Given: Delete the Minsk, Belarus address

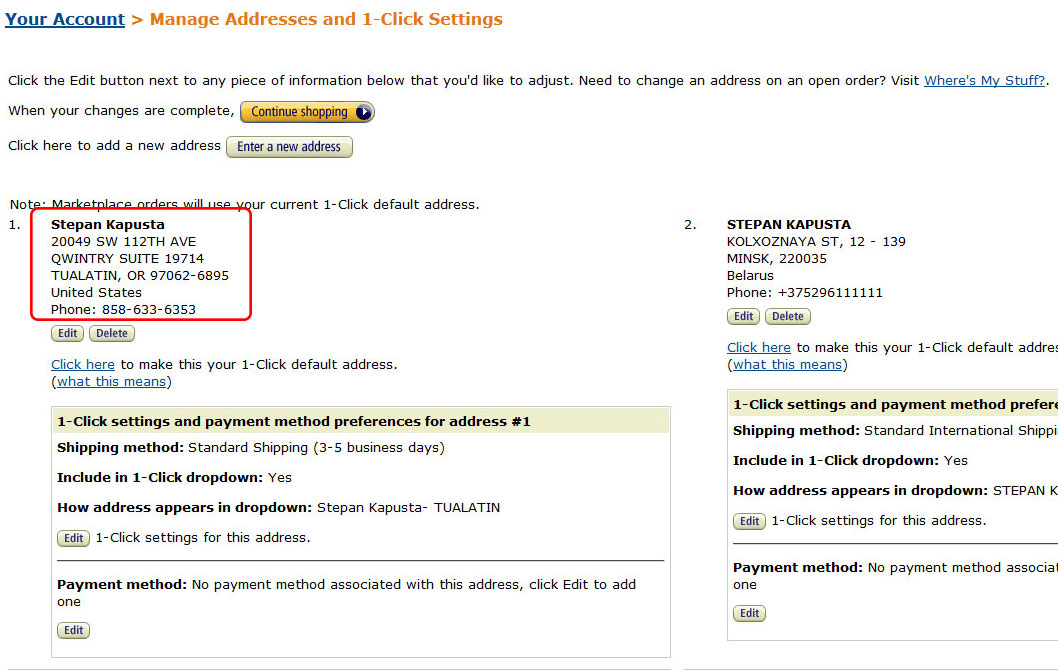Looking at the screenshot, I should pos(788,317).
